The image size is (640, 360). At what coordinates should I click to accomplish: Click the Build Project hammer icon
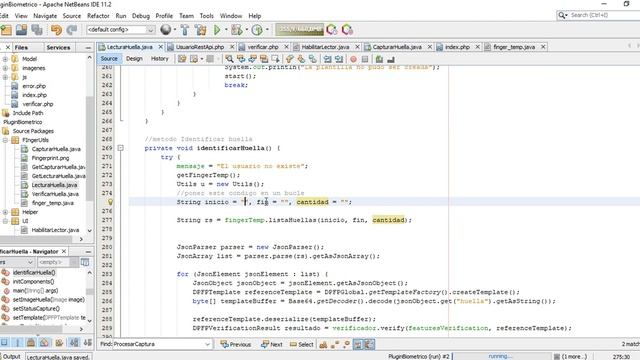(x=185, y=29)
